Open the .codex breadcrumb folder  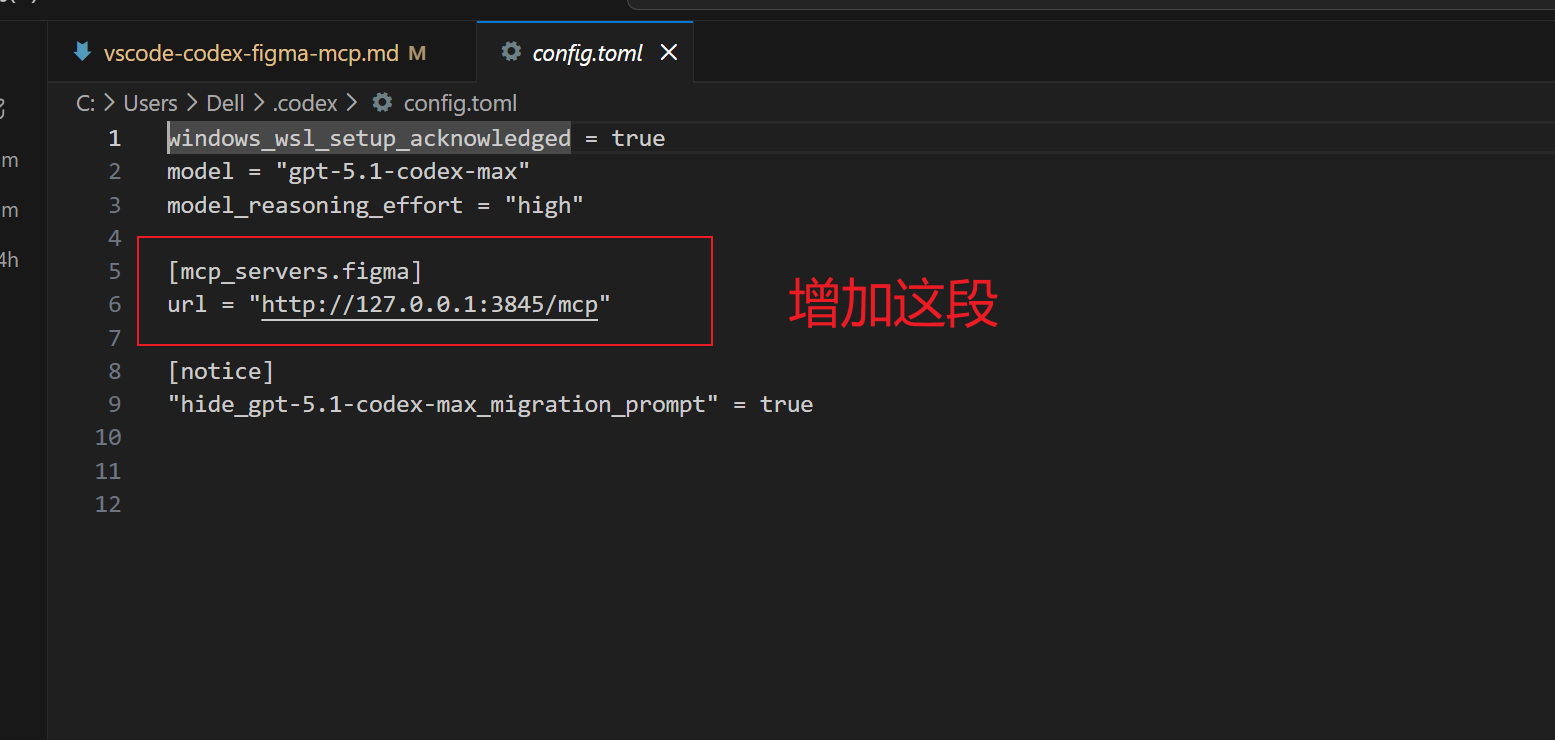point(305,103)
